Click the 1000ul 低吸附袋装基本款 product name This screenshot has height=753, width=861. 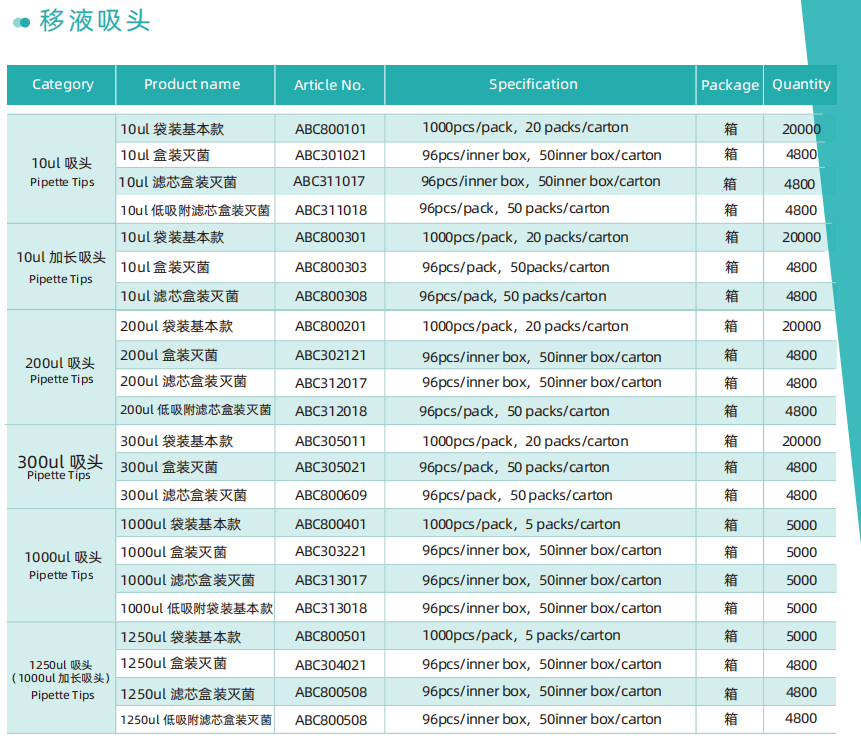pyautogui.click(x=196, y=608)
